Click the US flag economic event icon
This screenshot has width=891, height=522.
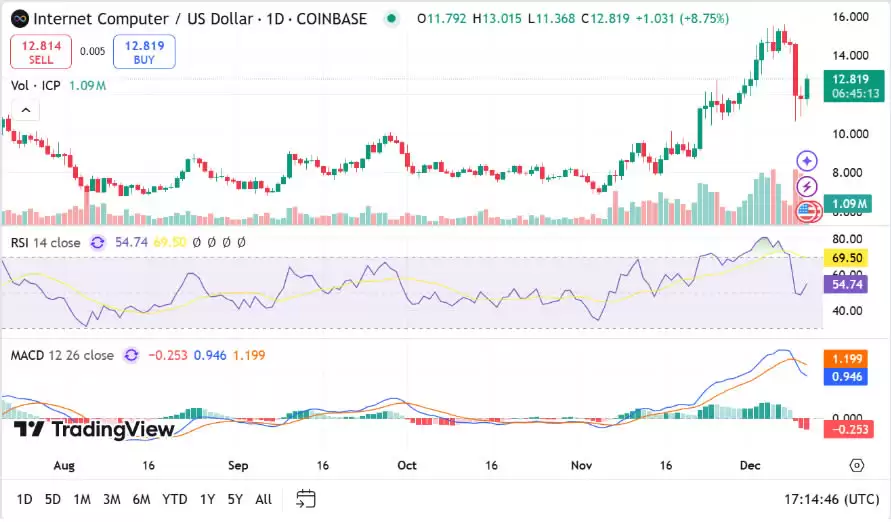pyautogui.click(x=808, y=211)
